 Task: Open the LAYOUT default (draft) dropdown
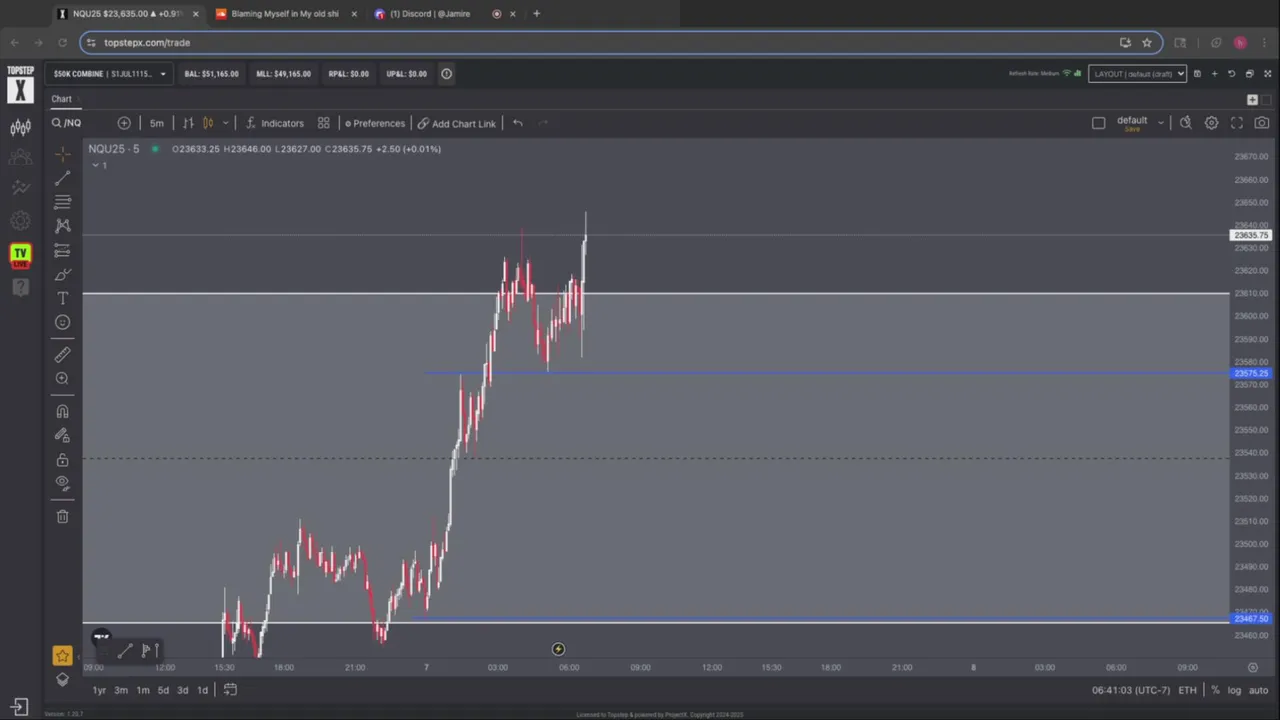click(x=1137, y=74)
